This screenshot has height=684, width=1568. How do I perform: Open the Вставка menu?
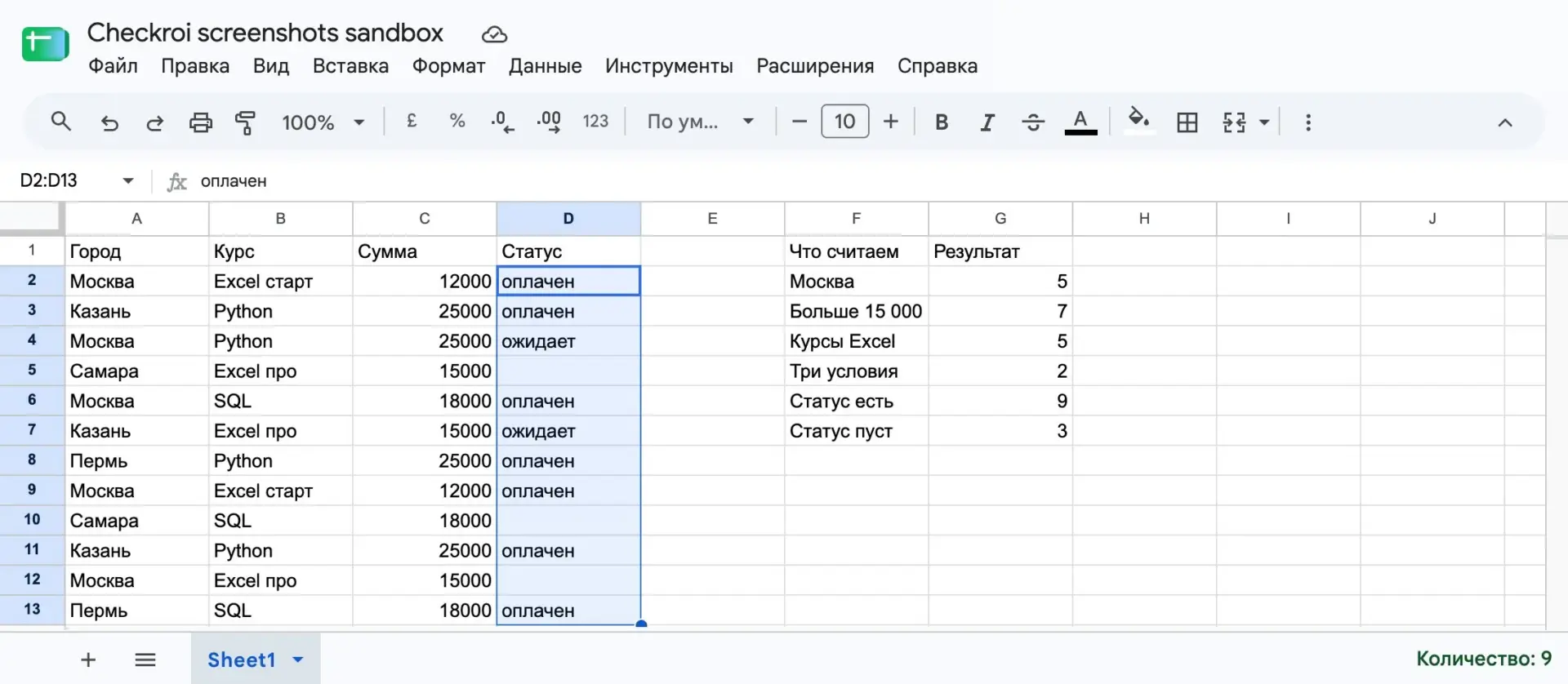[350, 66]
